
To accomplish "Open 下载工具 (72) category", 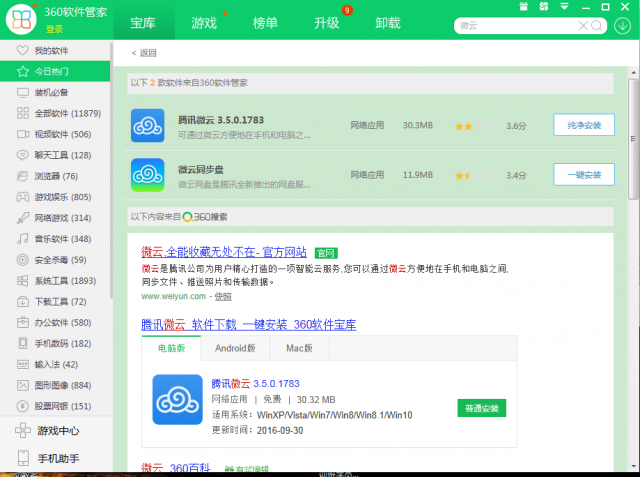I will 55,302.
